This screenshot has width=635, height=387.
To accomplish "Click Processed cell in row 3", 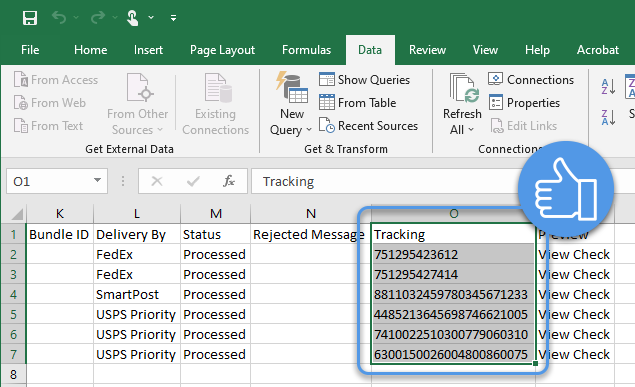I will (215, 274).
